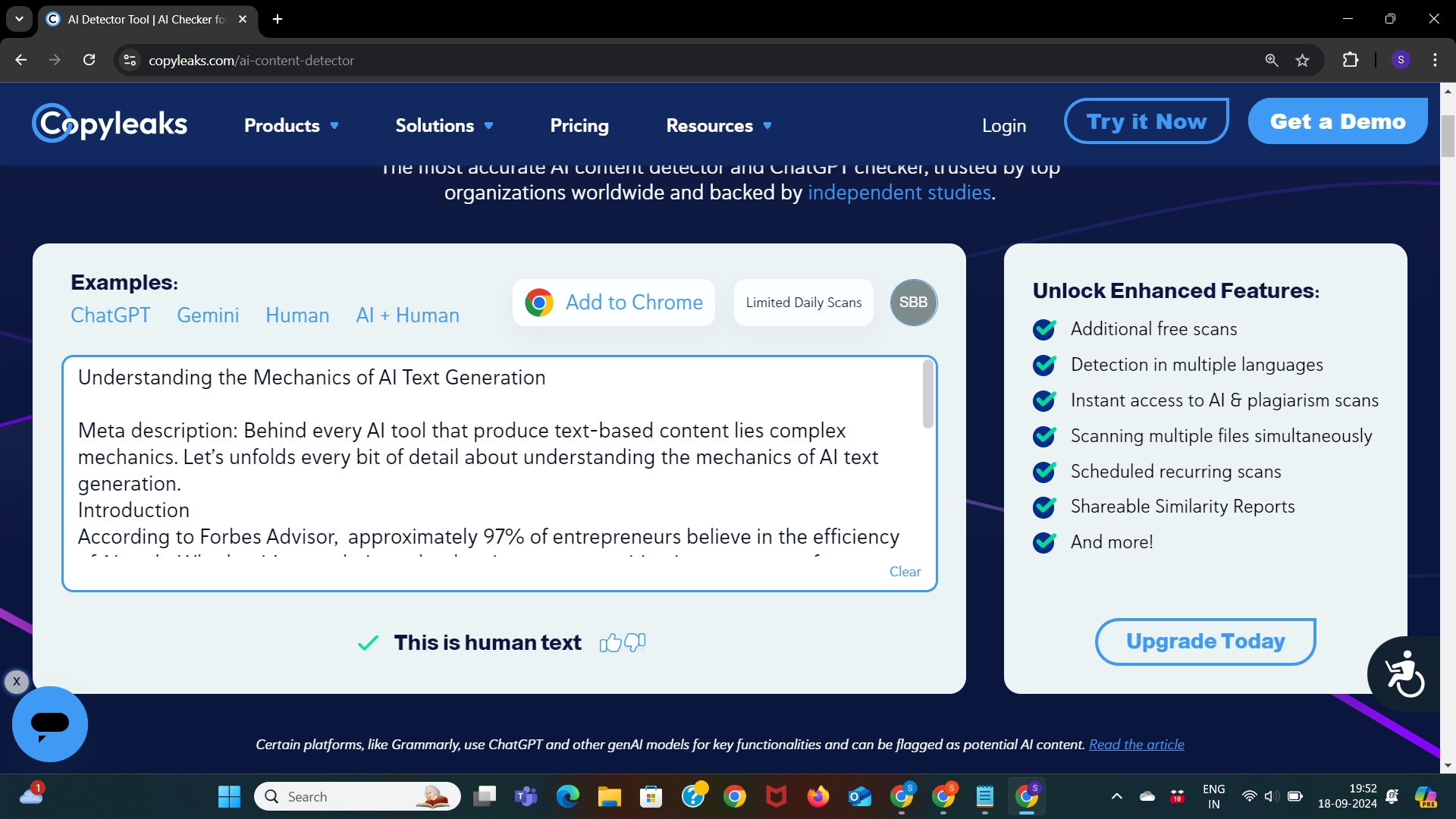Open the Read the article link

(1137, 745)
